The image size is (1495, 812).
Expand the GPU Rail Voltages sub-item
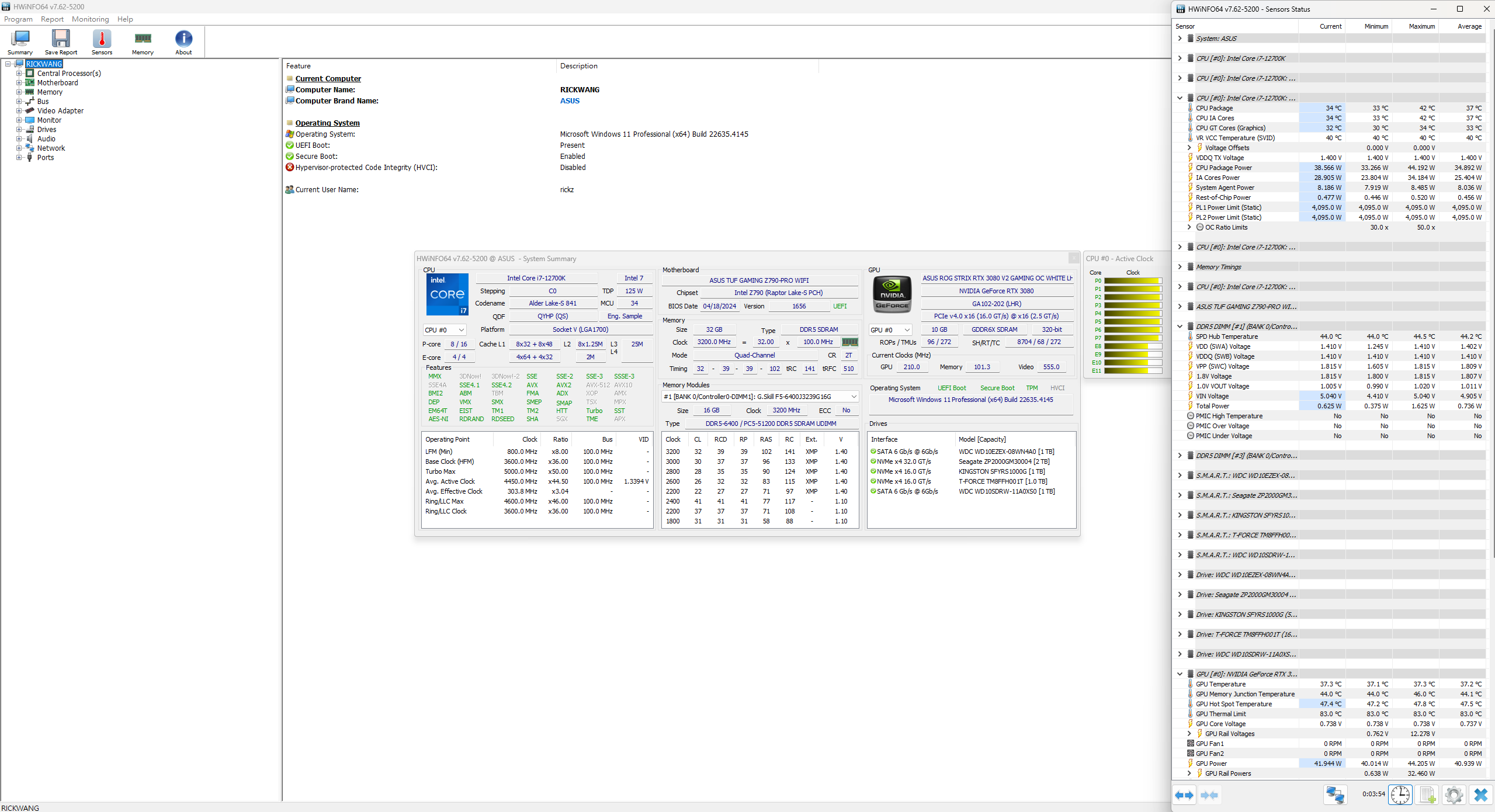click(1189, 734)
